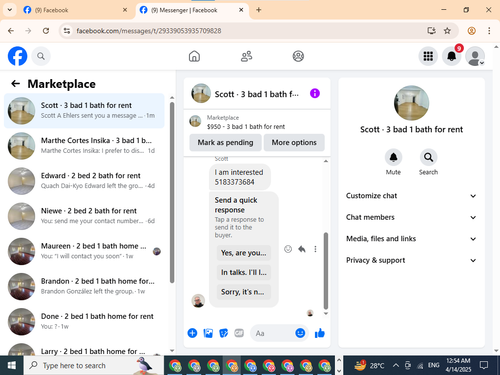This screenshot has width=500, height=375.
Task: Open a new browser tab
Action: (x=258, y=10)
